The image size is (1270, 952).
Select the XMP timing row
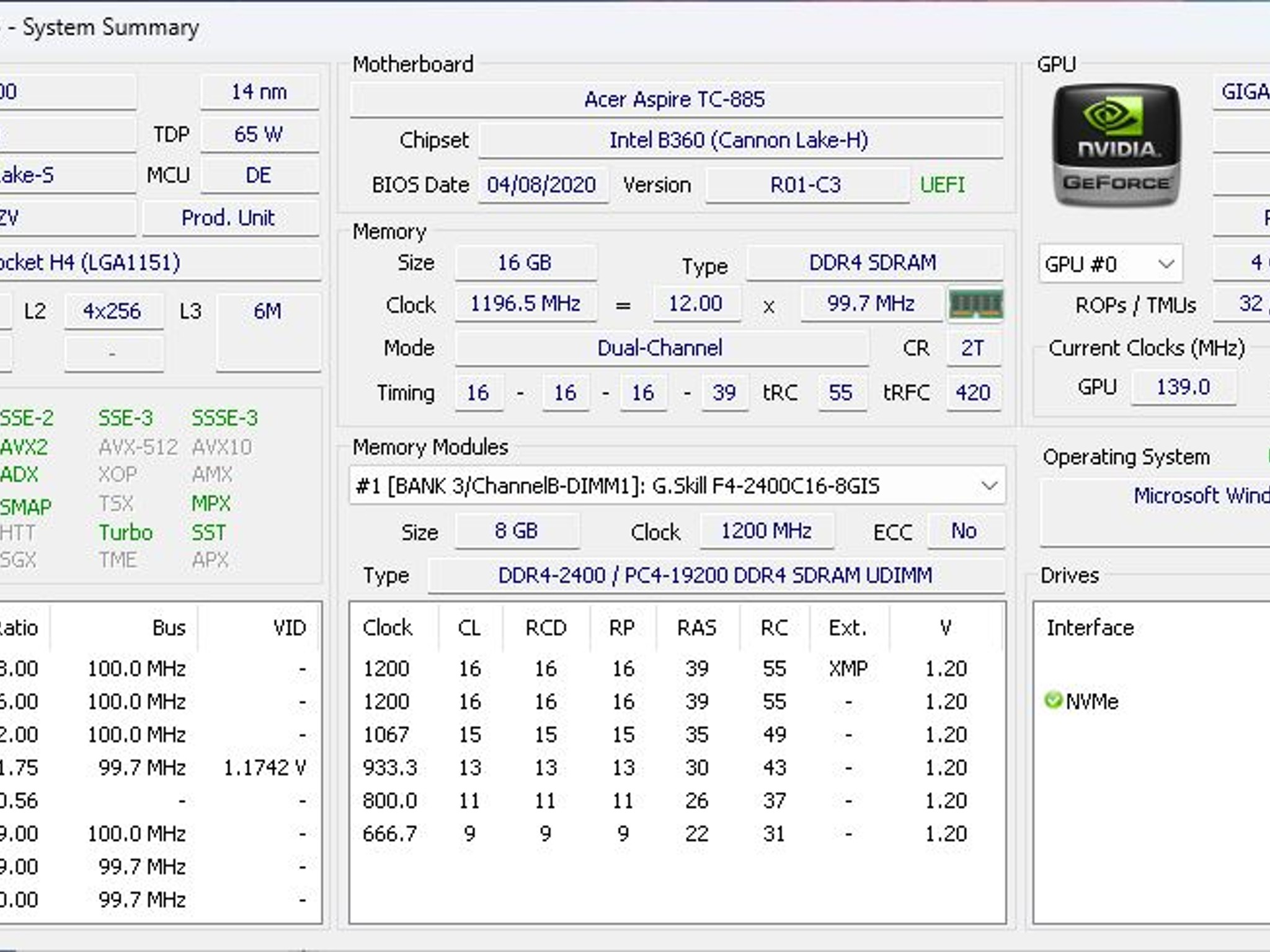[x=677, y=669]
